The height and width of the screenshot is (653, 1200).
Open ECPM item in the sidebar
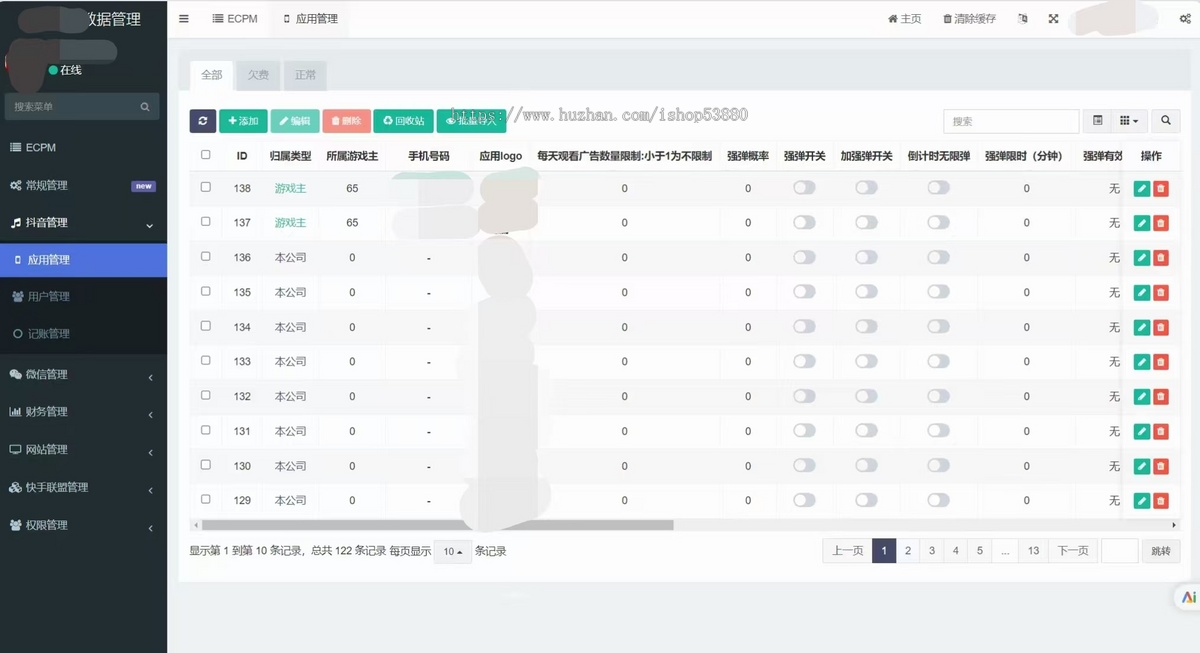pos(83,147)
